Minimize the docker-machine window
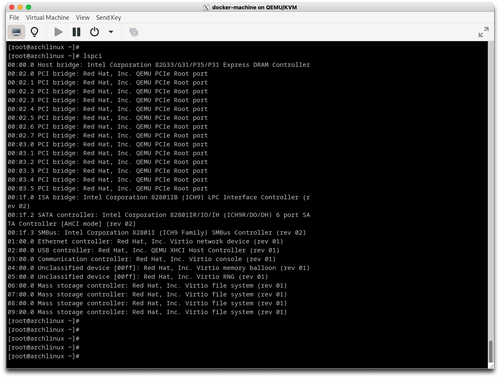 pos(20,7)
